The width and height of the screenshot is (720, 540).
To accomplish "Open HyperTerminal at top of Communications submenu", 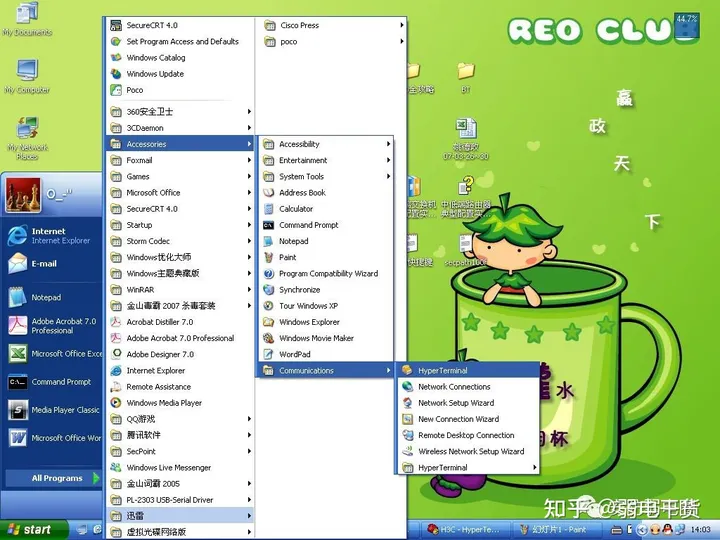I will click(x=467, y=371).
